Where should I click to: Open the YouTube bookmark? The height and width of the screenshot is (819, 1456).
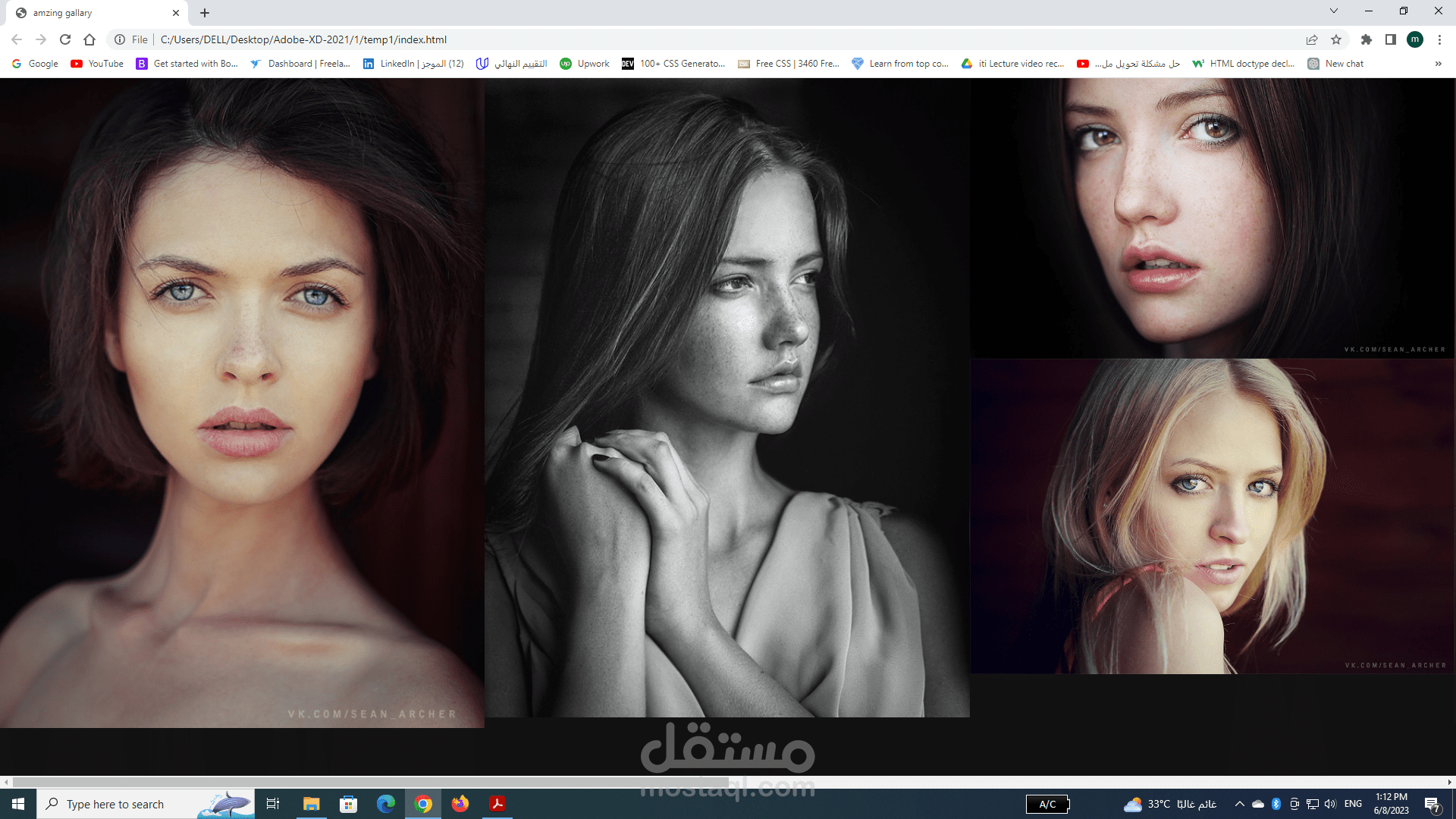(97, 64)
